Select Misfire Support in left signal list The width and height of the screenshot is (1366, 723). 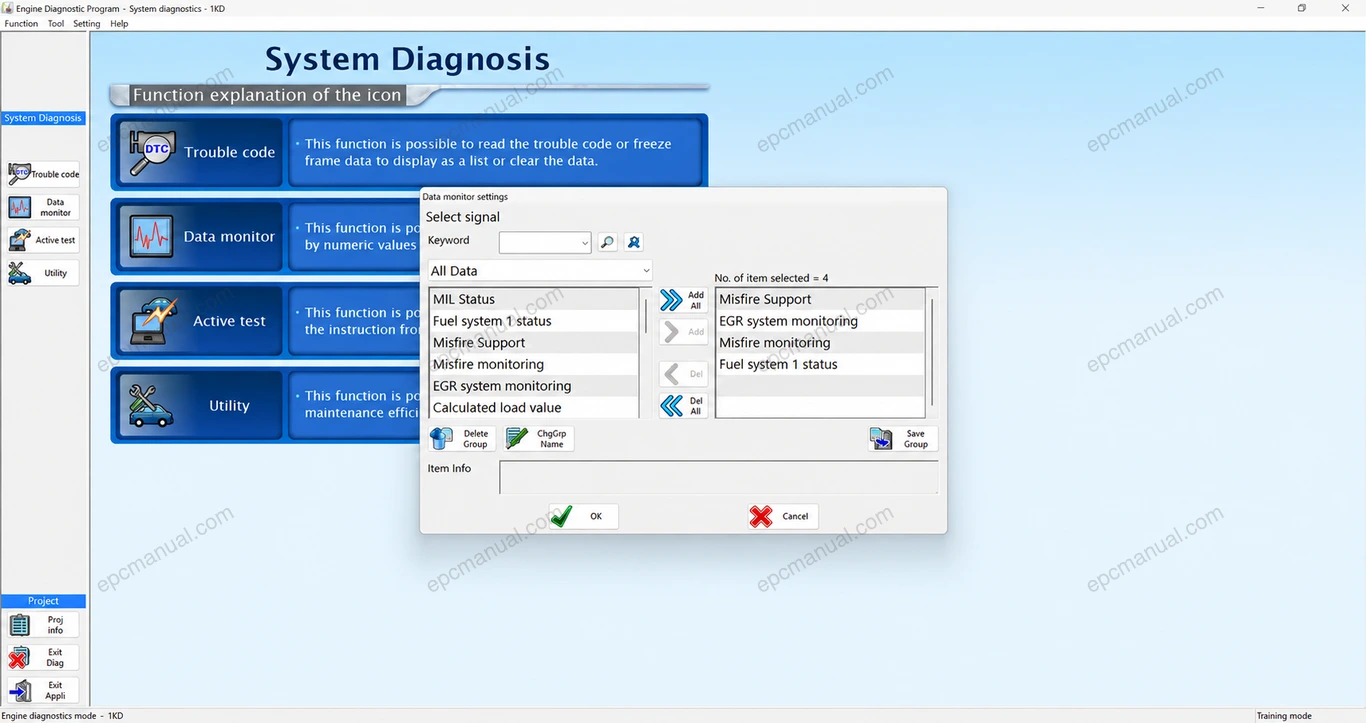(x=534, y=343)
